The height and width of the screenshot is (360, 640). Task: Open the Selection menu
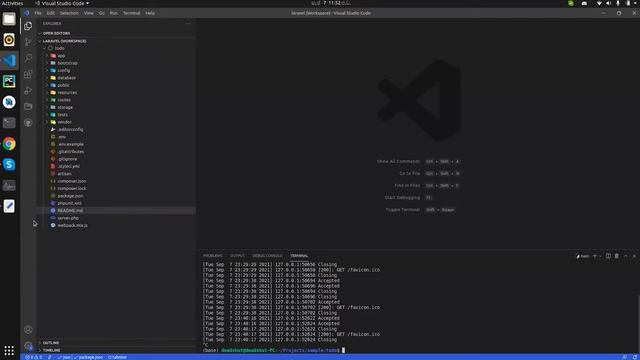(x=69, y=13)
